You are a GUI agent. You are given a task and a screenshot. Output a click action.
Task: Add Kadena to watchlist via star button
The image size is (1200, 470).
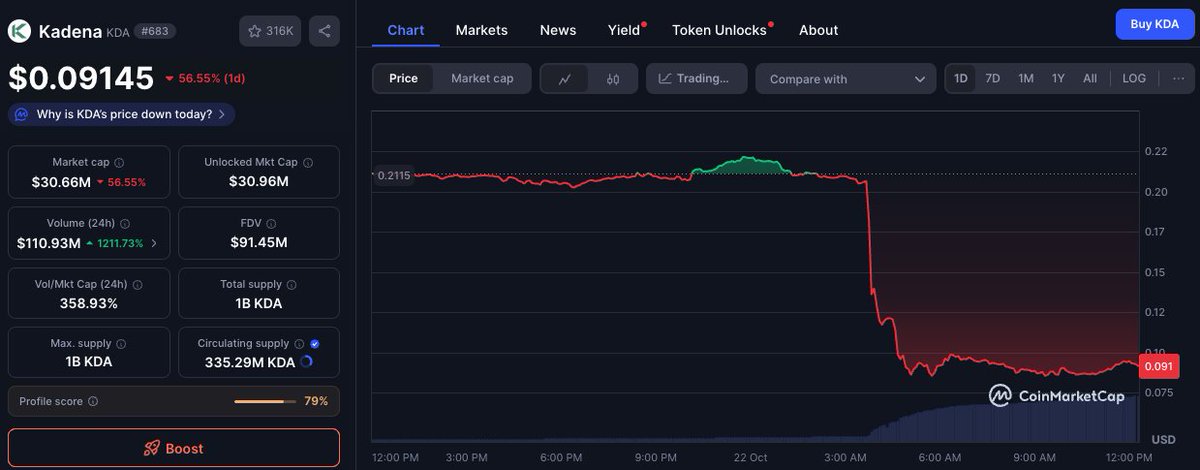[270, 31]
